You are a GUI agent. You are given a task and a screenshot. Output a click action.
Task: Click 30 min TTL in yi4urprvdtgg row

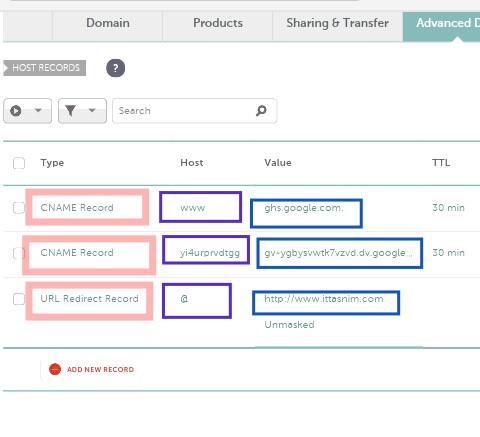(448, 253)
